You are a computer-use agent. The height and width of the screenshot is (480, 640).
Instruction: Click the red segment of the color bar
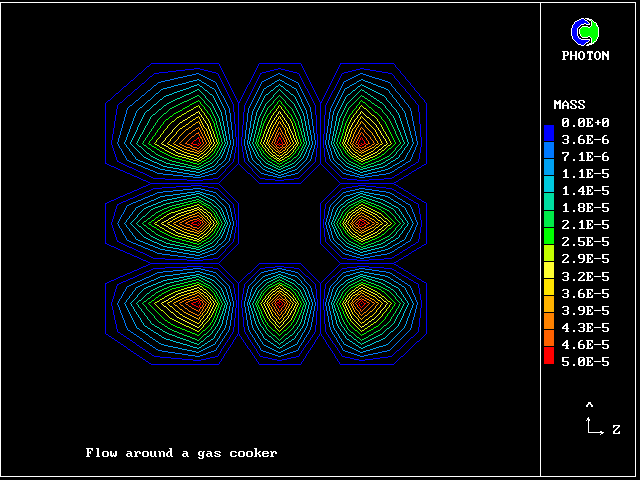point(549,355)
